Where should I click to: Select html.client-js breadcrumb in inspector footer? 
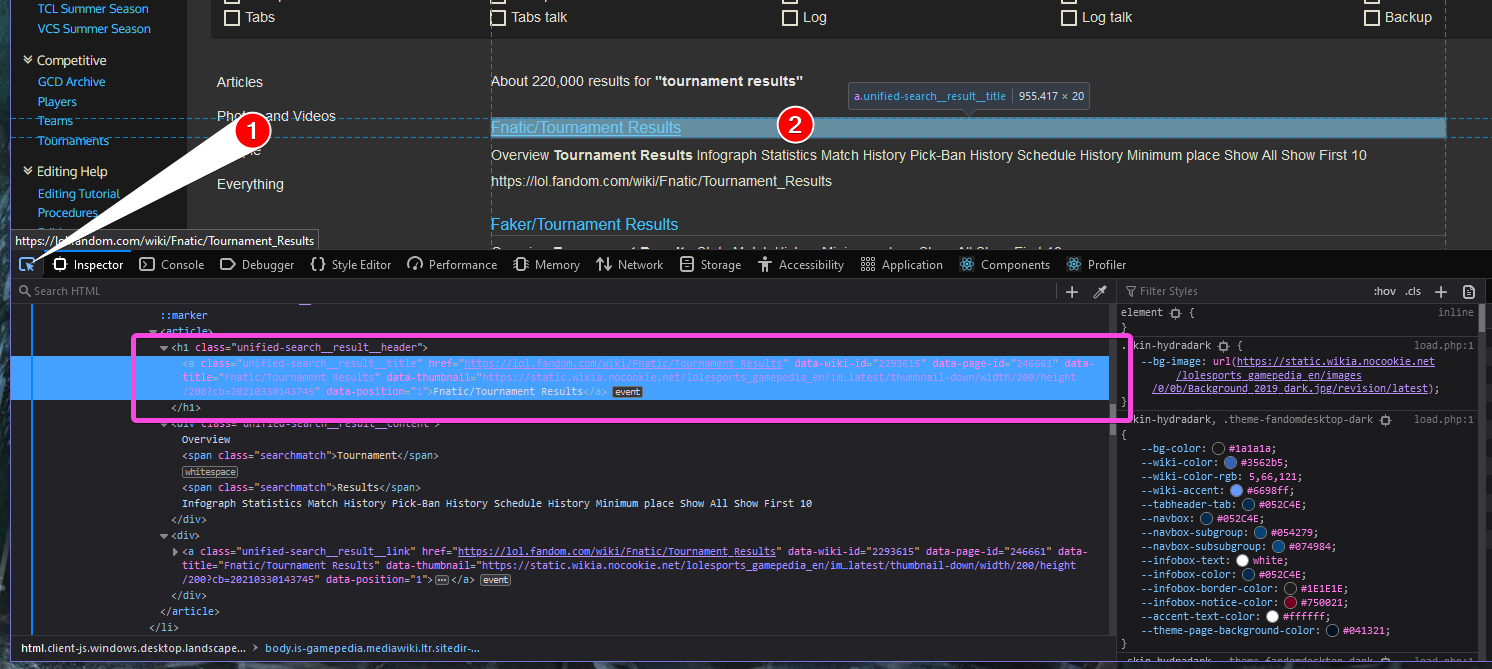point(133,648)
